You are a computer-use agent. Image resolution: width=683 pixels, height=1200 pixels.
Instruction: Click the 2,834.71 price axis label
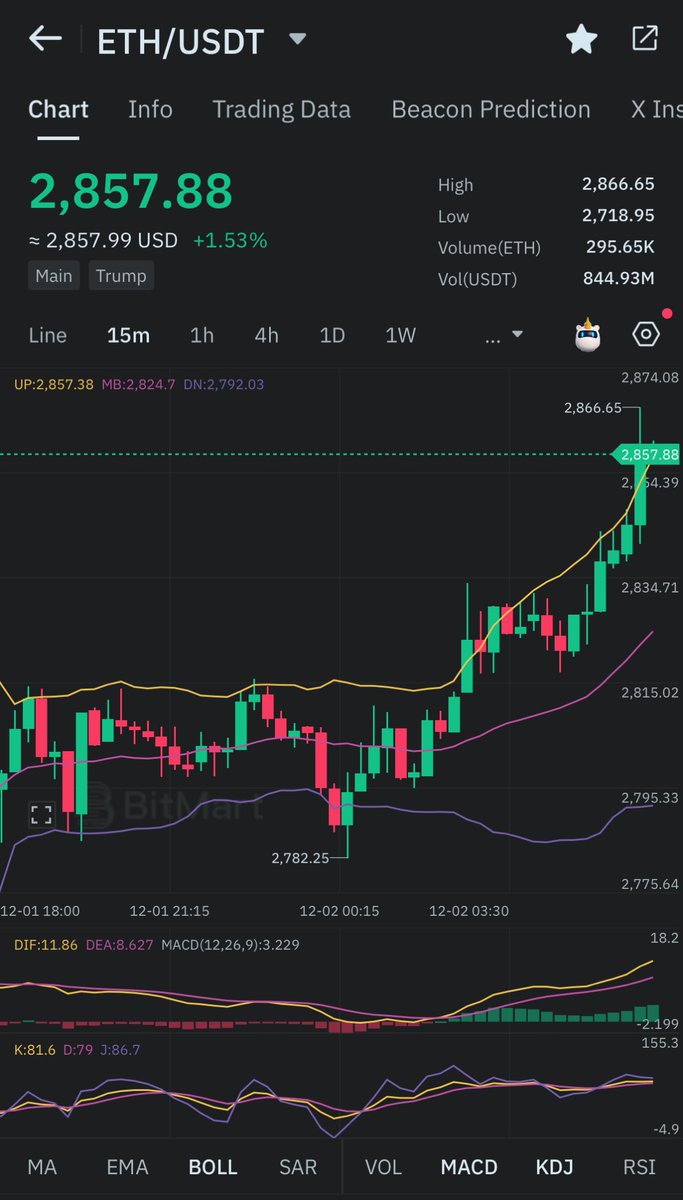coord(650,587)
